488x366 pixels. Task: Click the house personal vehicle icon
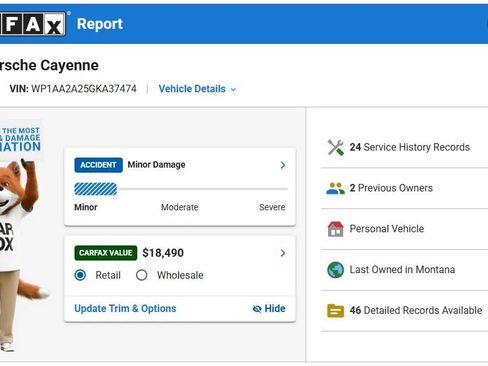[335, 229]
